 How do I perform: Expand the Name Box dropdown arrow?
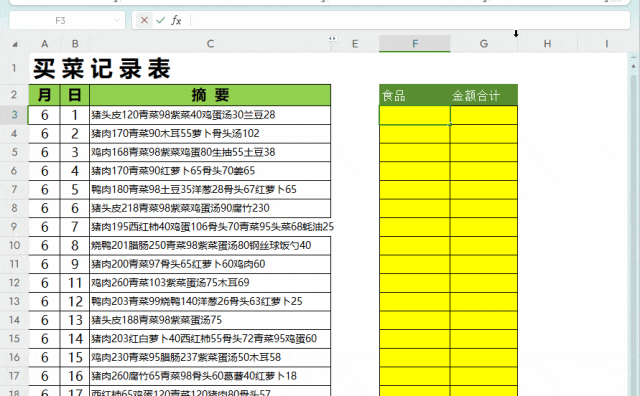click(x=117, y=20)
